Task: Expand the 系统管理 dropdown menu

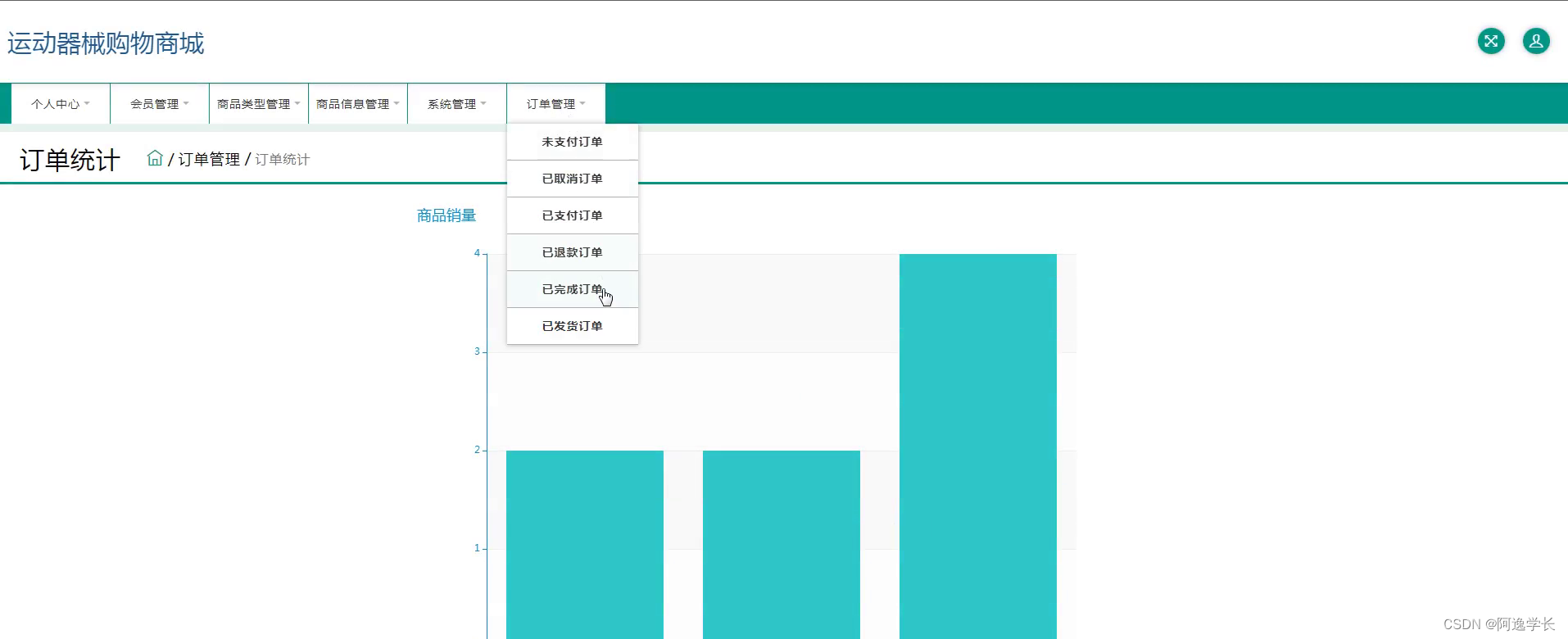Action: (x=457, y=104)
